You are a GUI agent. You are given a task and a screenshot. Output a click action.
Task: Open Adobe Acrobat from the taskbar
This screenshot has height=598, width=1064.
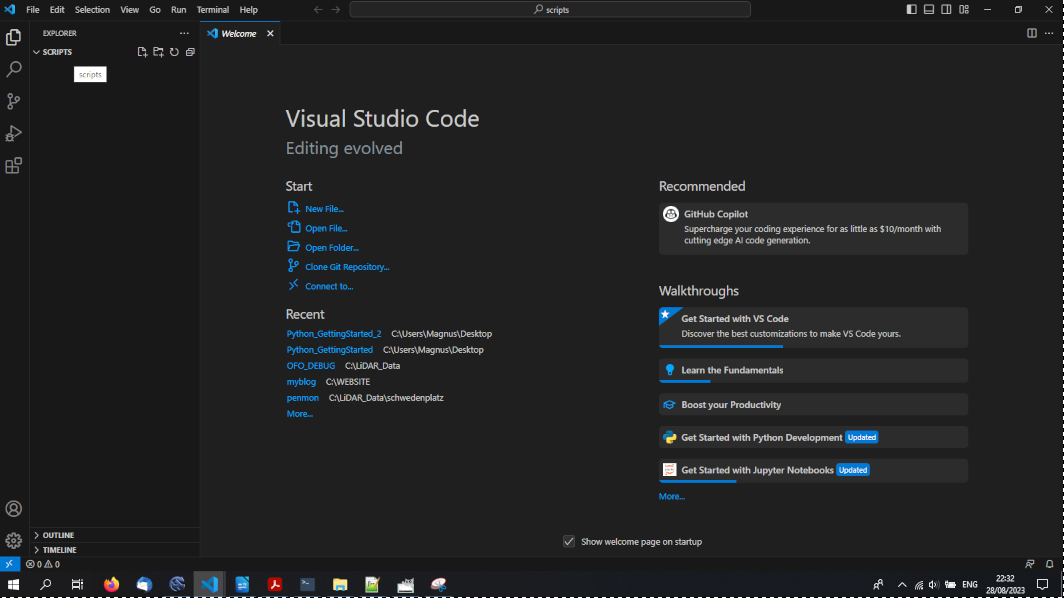[x=275, y=584]
